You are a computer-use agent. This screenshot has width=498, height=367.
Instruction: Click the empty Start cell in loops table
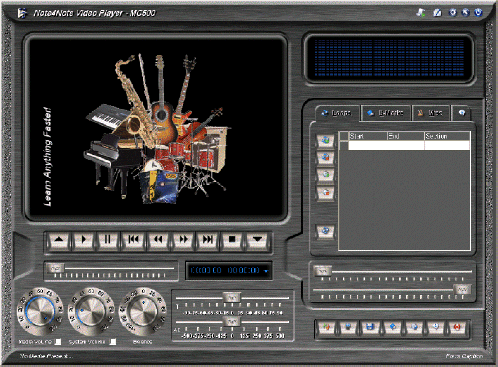[x=368, y=145]
